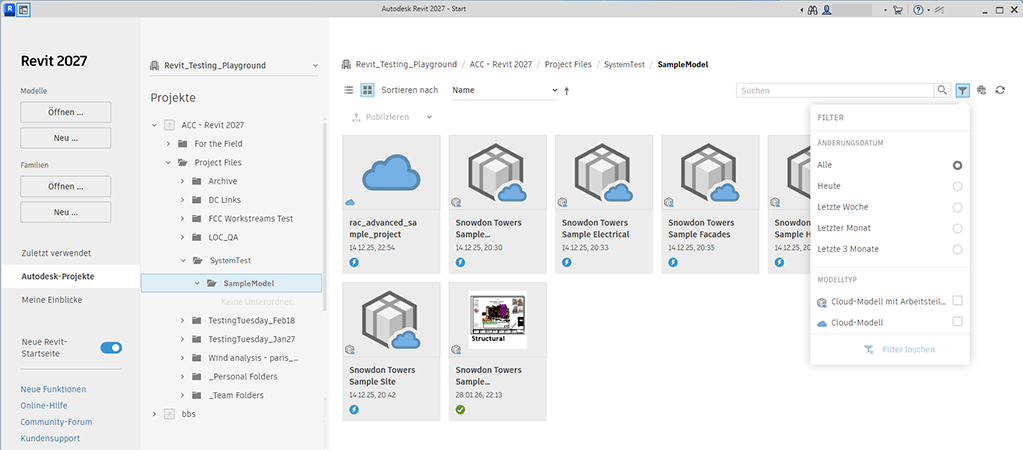The height and width of the screenshot is (450, 1023).
Task: Select Autodesk-Projekte section
Action: click(x=70, y=277)
